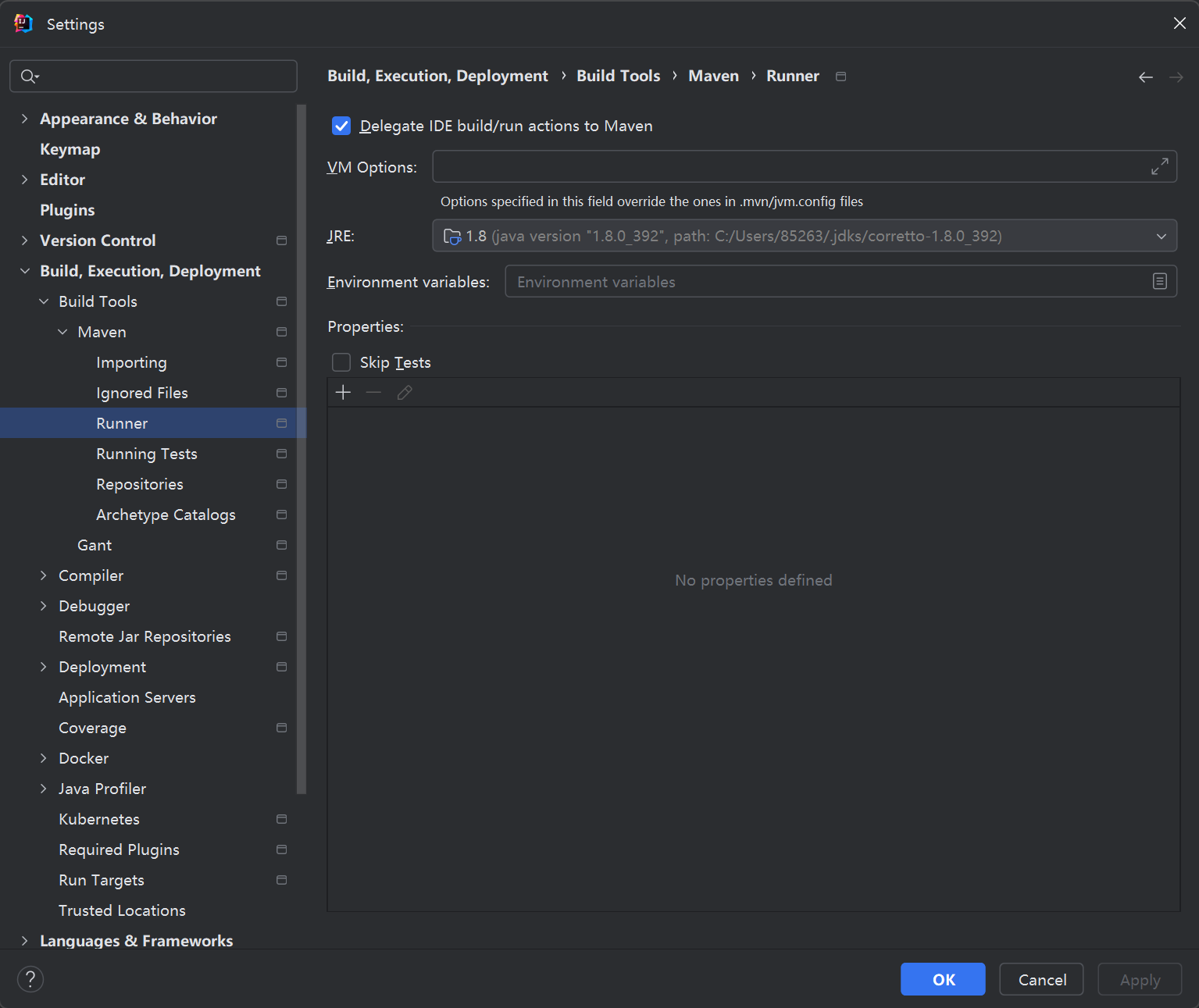Viewport: 1199px width, 1008px height.
Task: Click the project icon next to Build Tools
Action: [x=281, y=301]
